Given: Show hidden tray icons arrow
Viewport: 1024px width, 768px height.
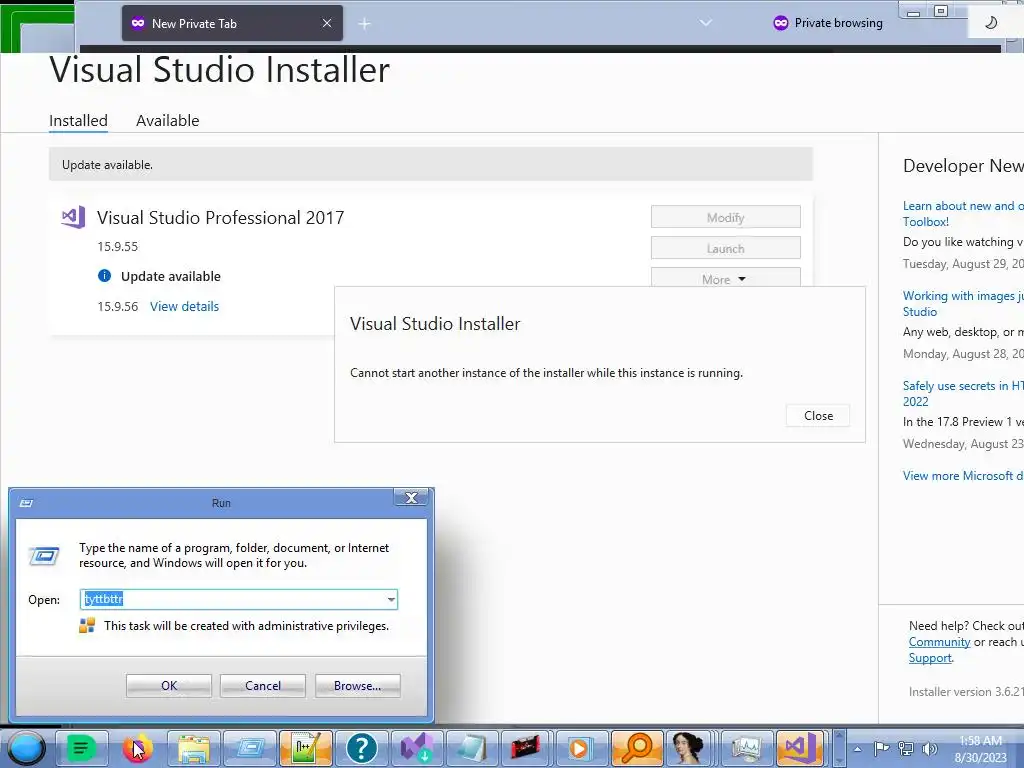Looking at the screenshot, I should tap(857, 749).
